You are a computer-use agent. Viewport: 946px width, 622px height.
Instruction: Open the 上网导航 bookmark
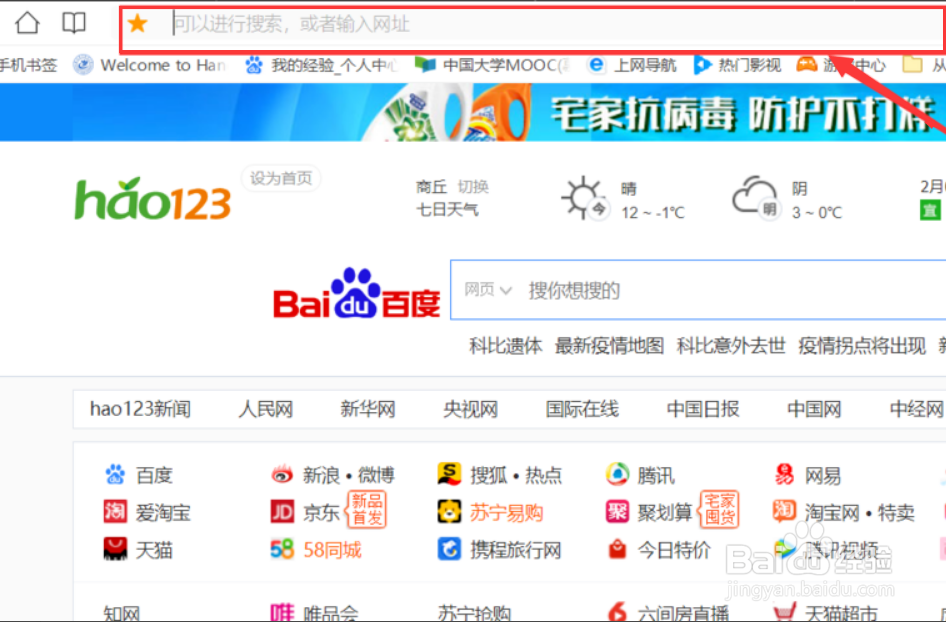click(633, 65)
